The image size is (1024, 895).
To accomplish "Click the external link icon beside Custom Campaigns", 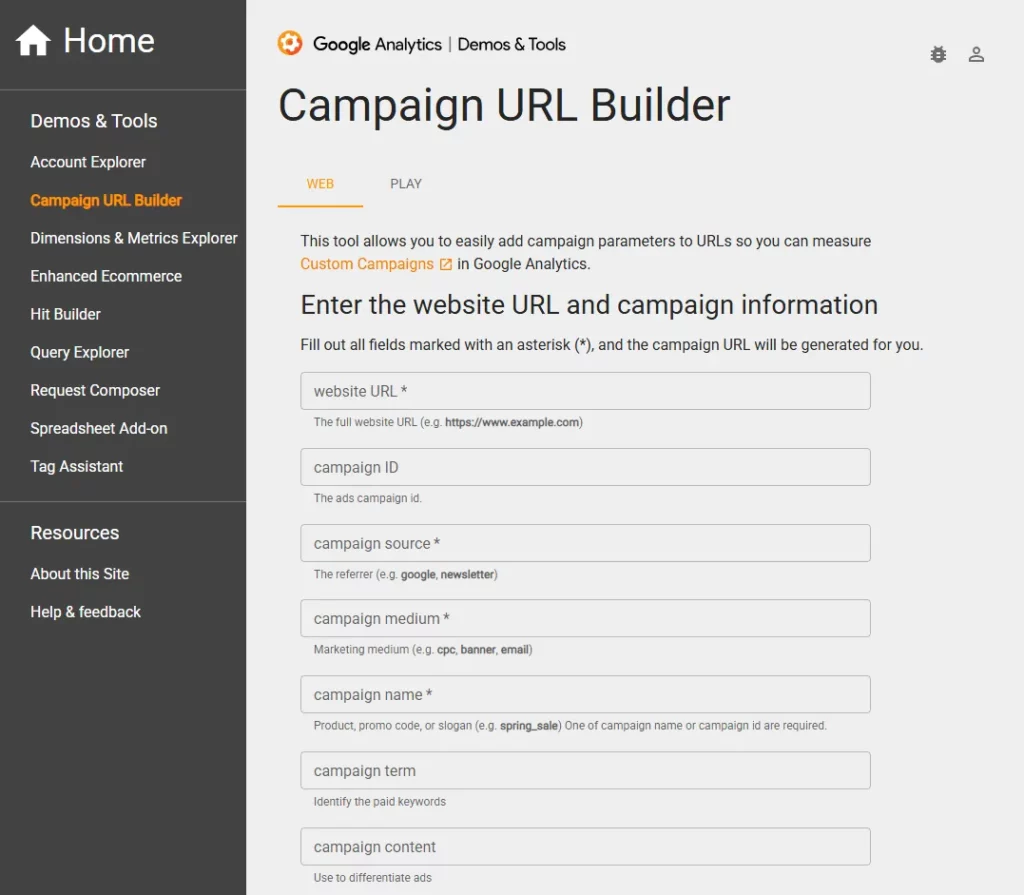I will click(x=446, y=264).
